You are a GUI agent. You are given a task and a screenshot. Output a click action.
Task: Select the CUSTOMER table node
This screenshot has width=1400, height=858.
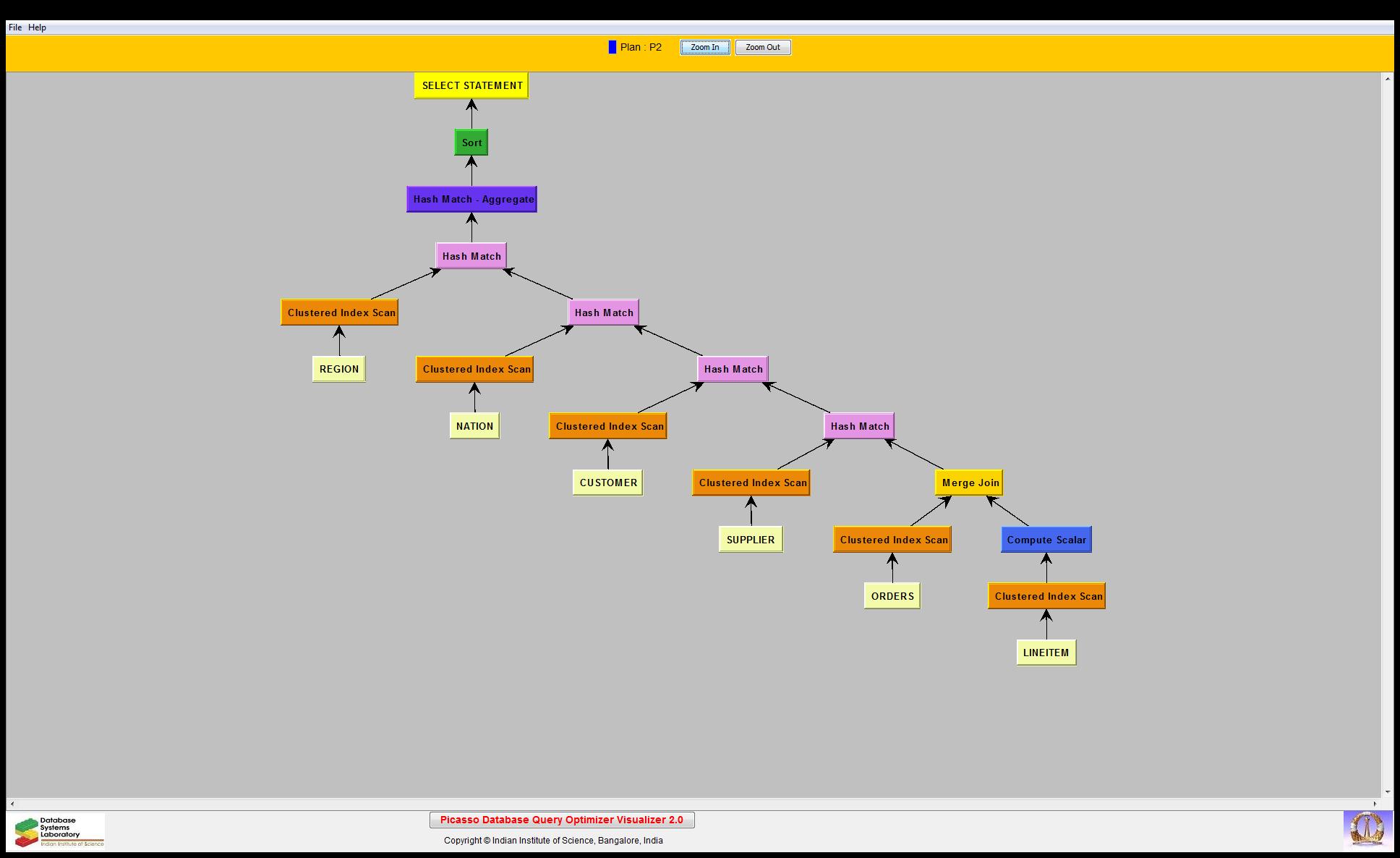tap(607, 483)
